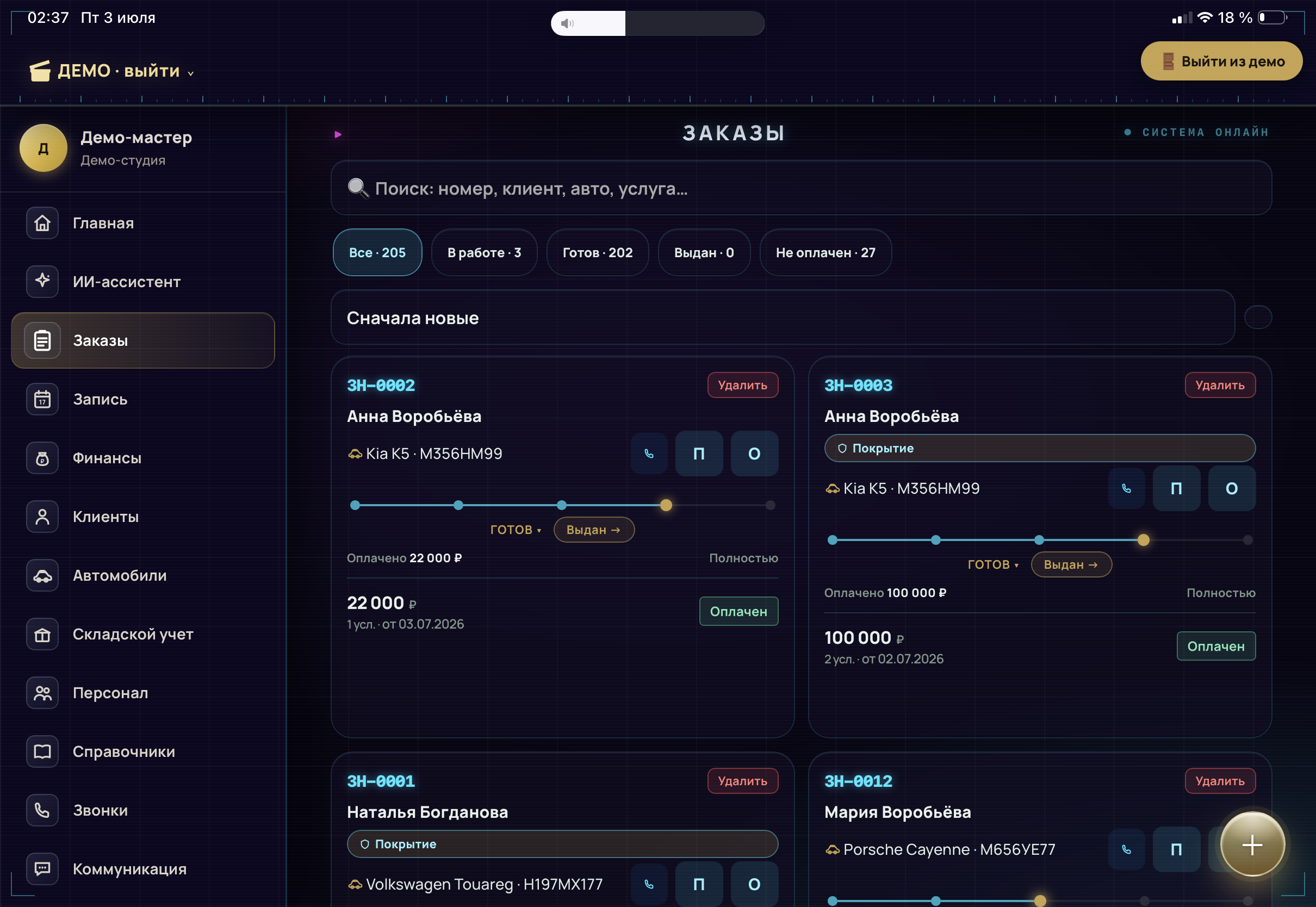Click Удалить on order ЗН-0003
Image resolution: width=1316 pixels, height=907 pixels.
pyautogui.click(x=1219, y=385)
